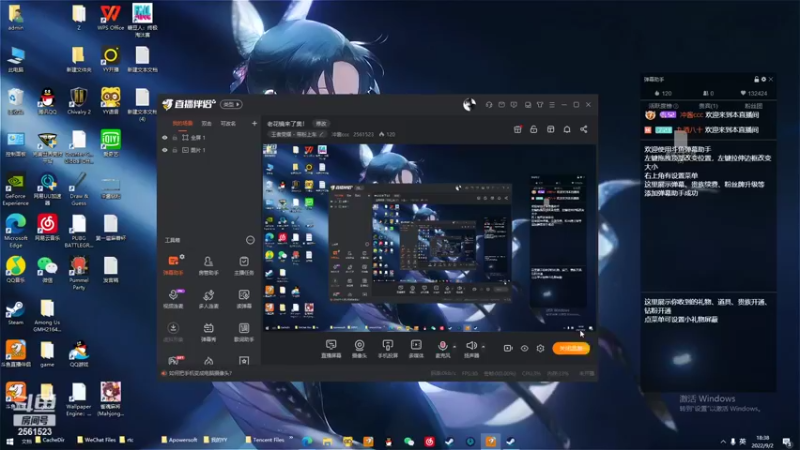Viewport: 800px width, 450px height.
Task: Toggle visibility eye of 图片 1 source
Action: [x=164, y=150]
